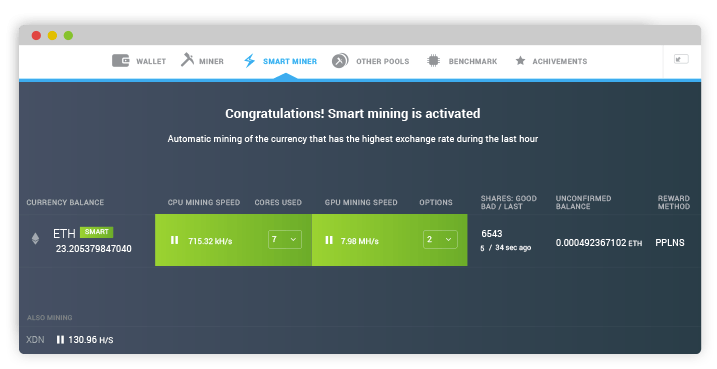Click the ETH currency label
The image size is (717, 369).
64,234
